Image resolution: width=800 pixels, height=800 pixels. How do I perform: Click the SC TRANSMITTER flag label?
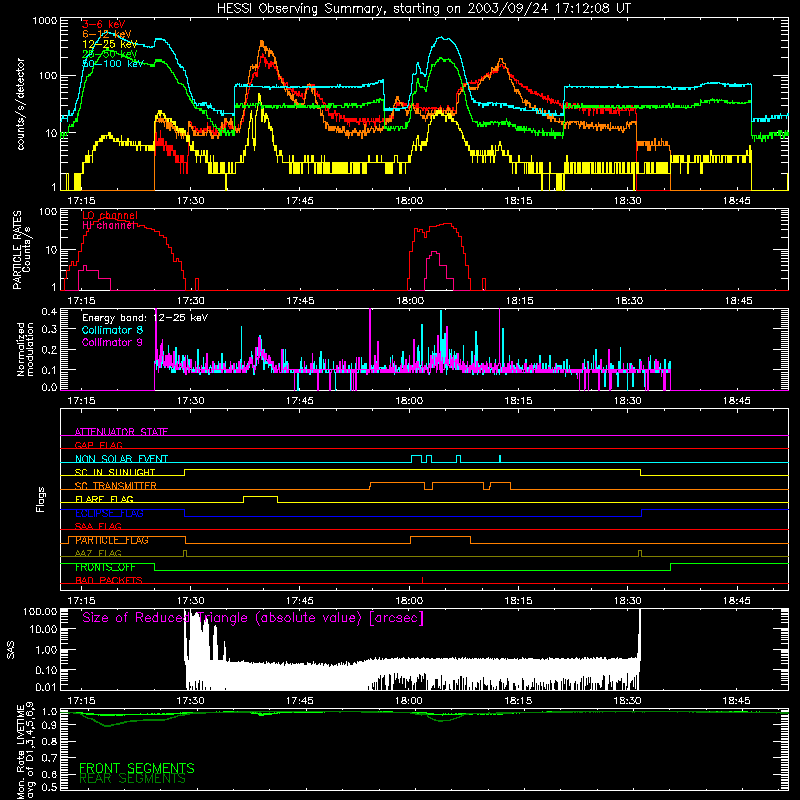coord(116,485)
